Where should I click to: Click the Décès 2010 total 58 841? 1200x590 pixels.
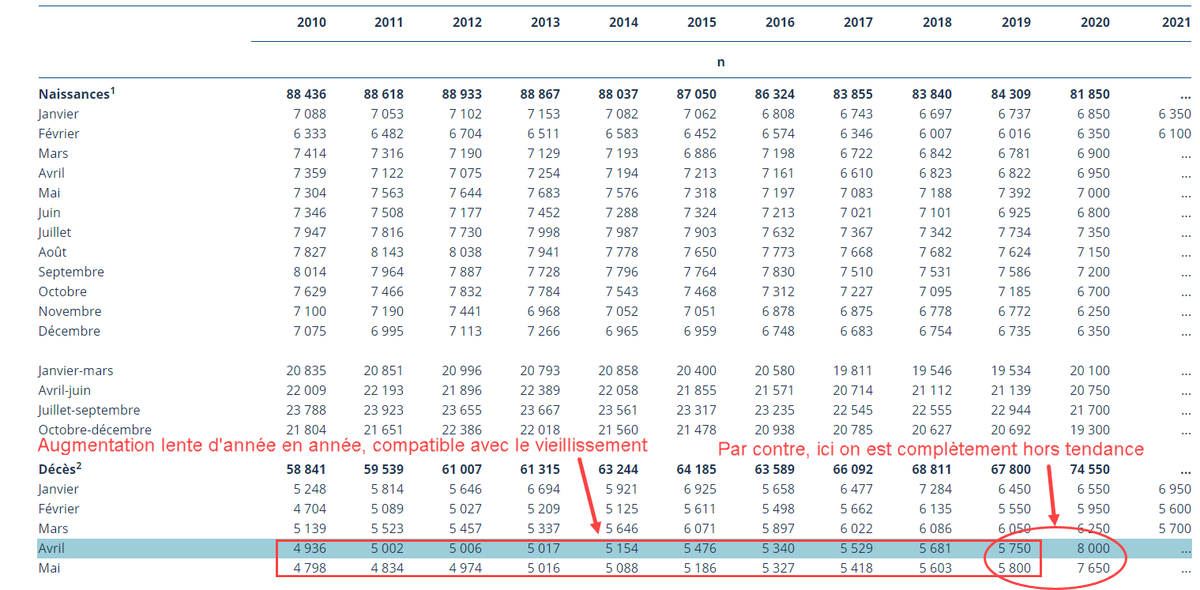click(x=306, y=469)
